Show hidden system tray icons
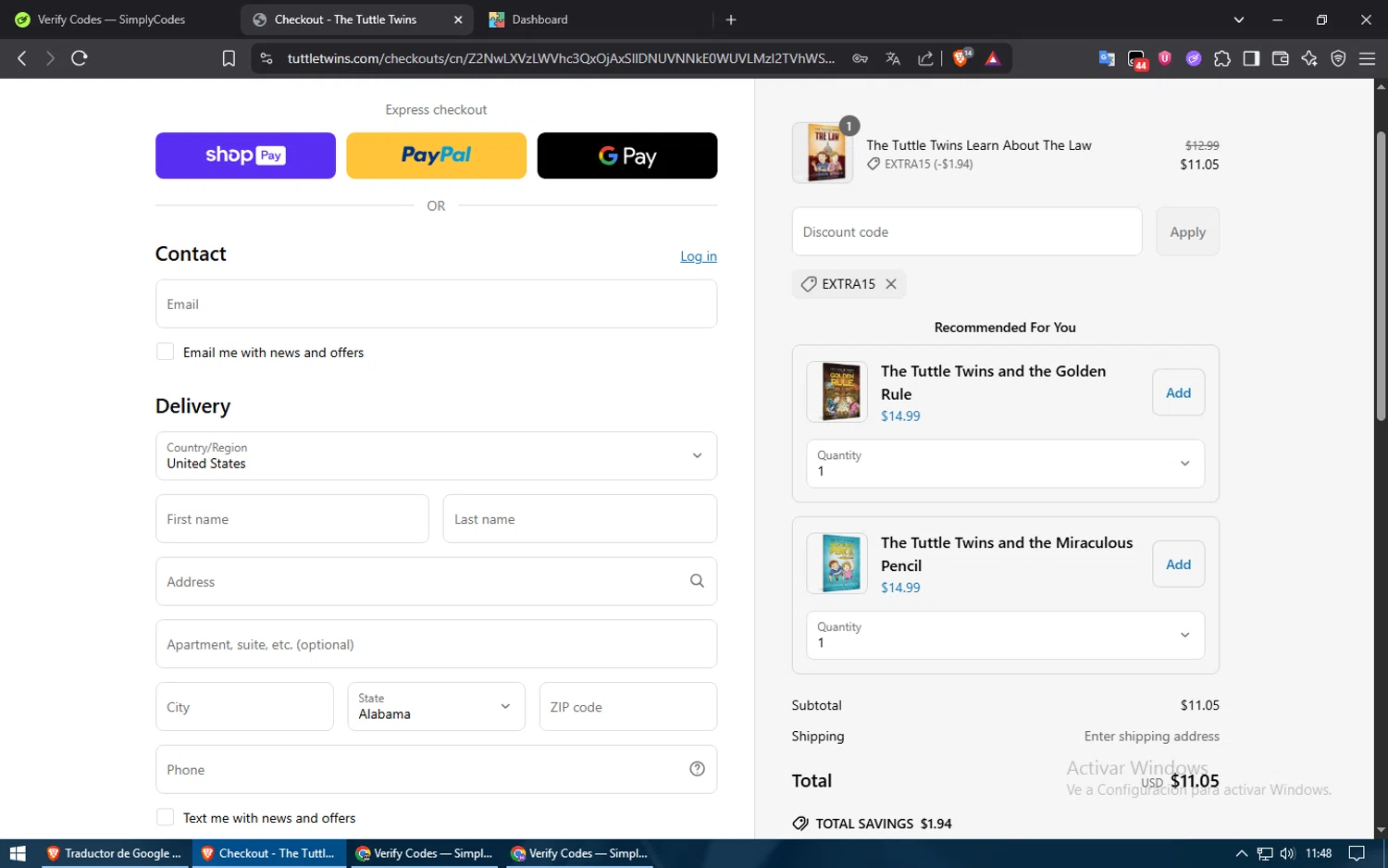The image size is (1388, 868). 1242,853
